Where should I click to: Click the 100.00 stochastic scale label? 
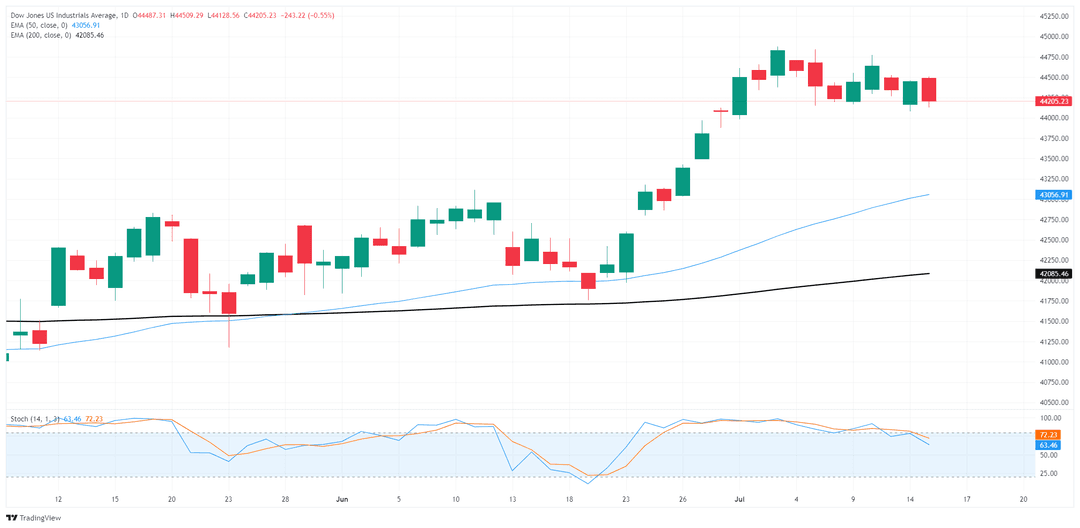pos(1049,419)
